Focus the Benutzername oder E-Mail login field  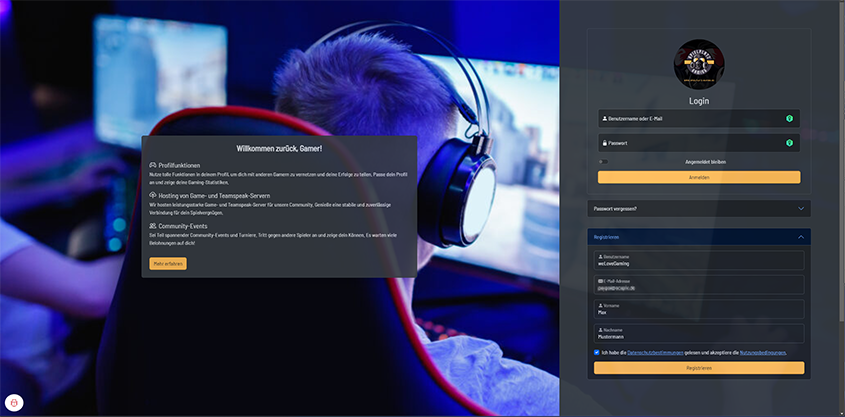(x=699, y=119)
